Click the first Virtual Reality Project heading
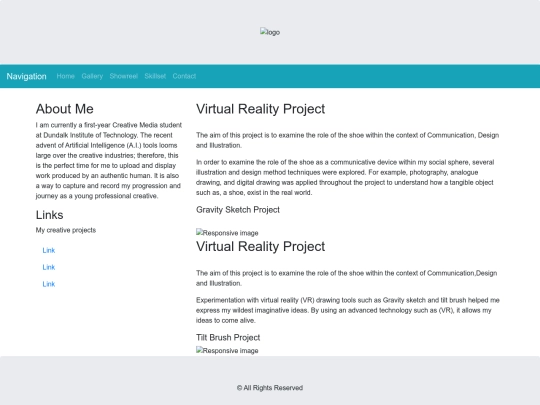Image resolution: width=540 pixels, height=405 pixels. (x=260, y=109)
